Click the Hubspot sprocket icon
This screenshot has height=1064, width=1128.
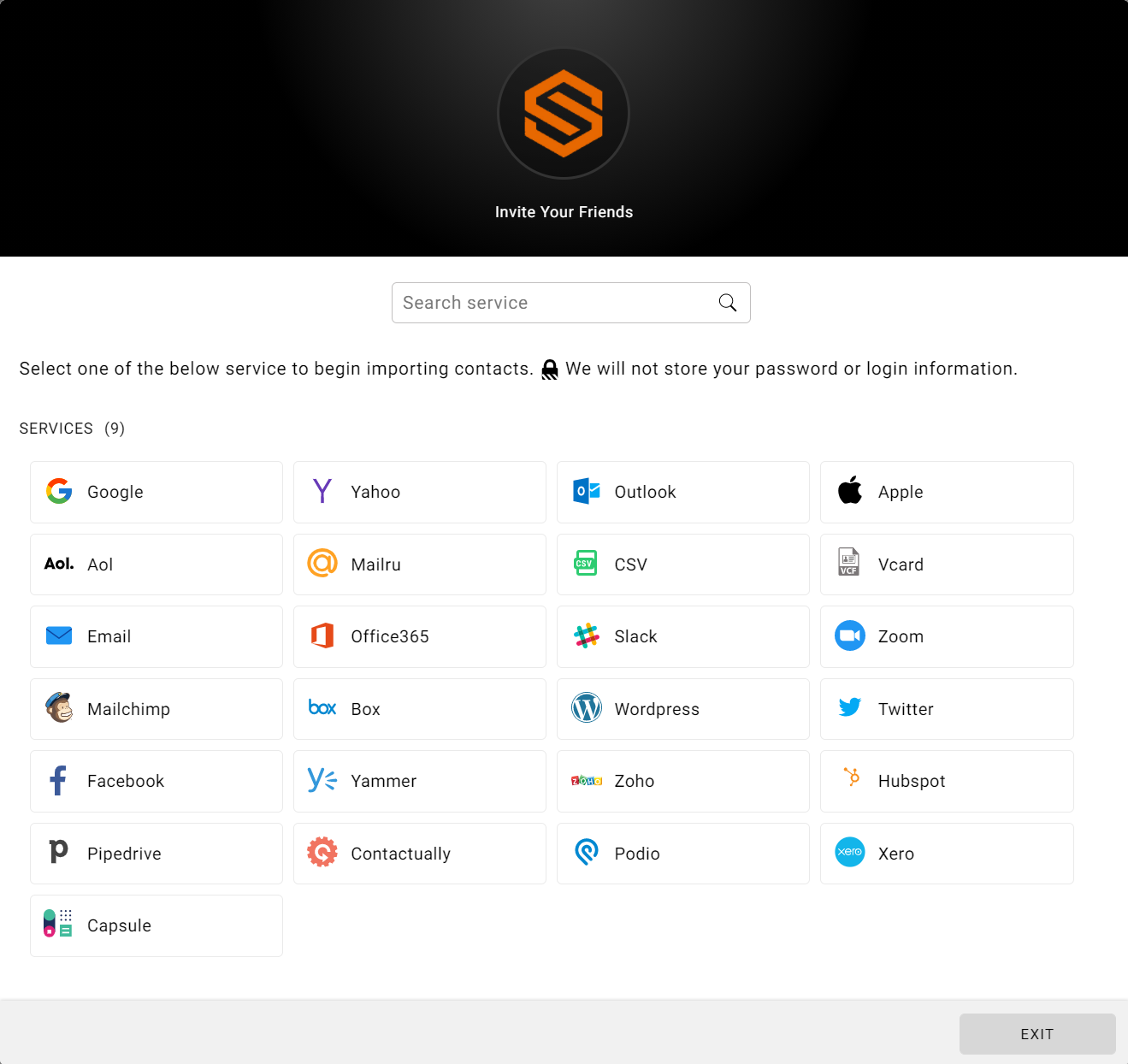click(852, 777)
